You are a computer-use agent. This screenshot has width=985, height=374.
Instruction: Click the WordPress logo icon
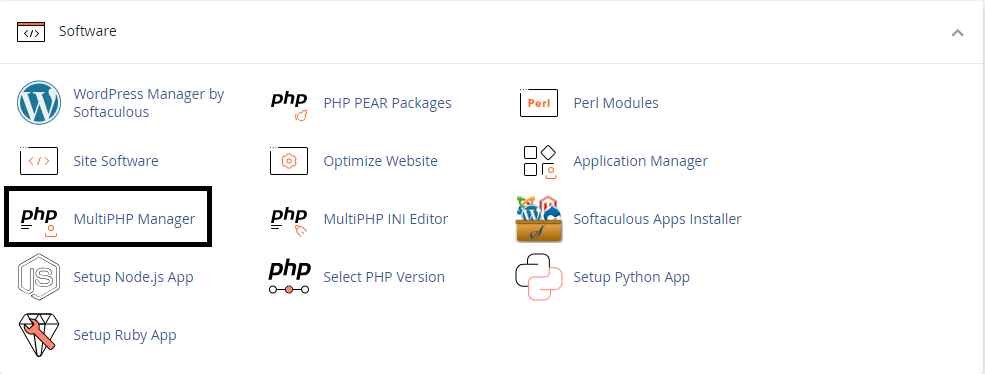[39, 102]
